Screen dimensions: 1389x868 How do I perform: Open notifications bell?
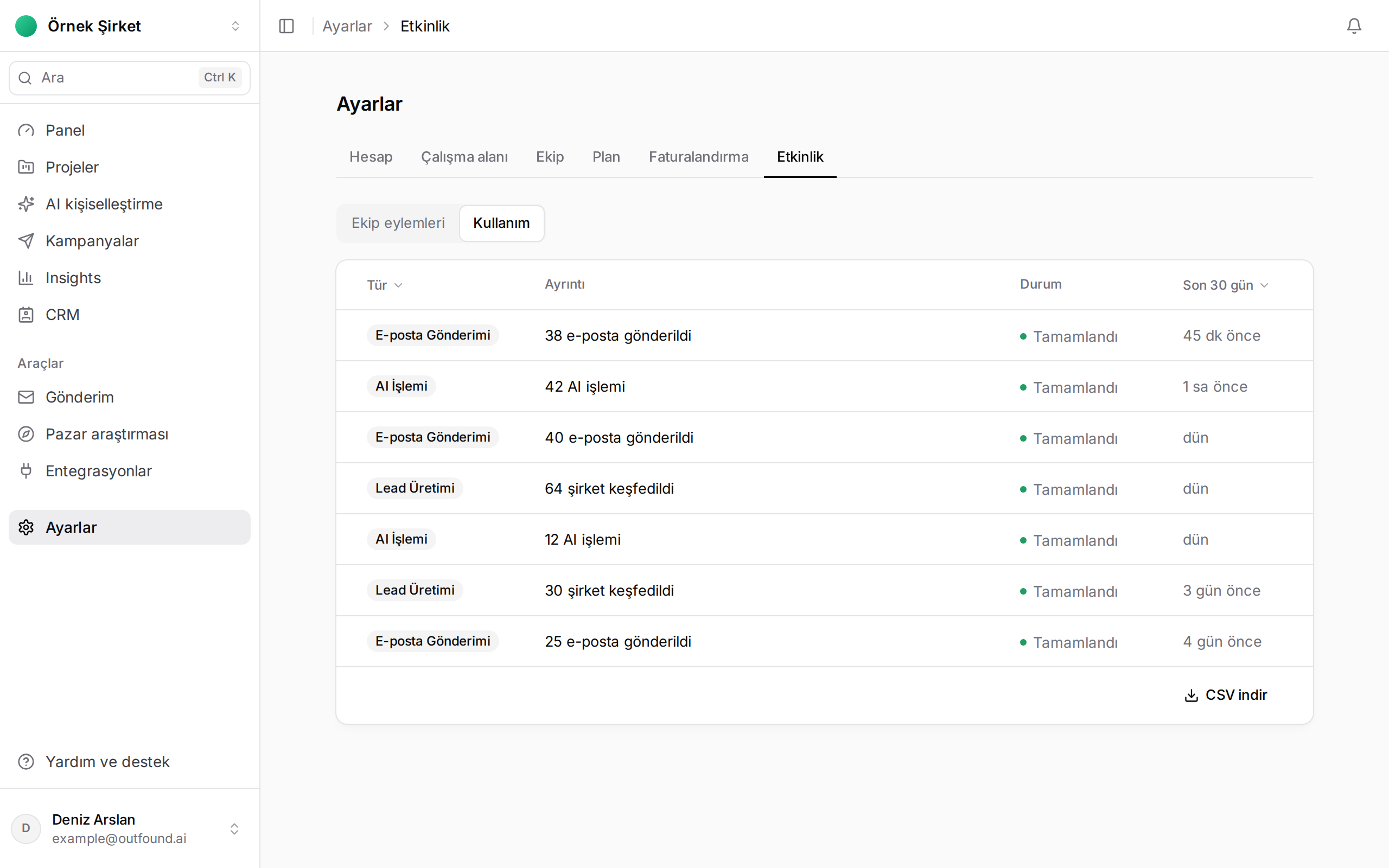pyautogui.click(x=1354, y=26)
